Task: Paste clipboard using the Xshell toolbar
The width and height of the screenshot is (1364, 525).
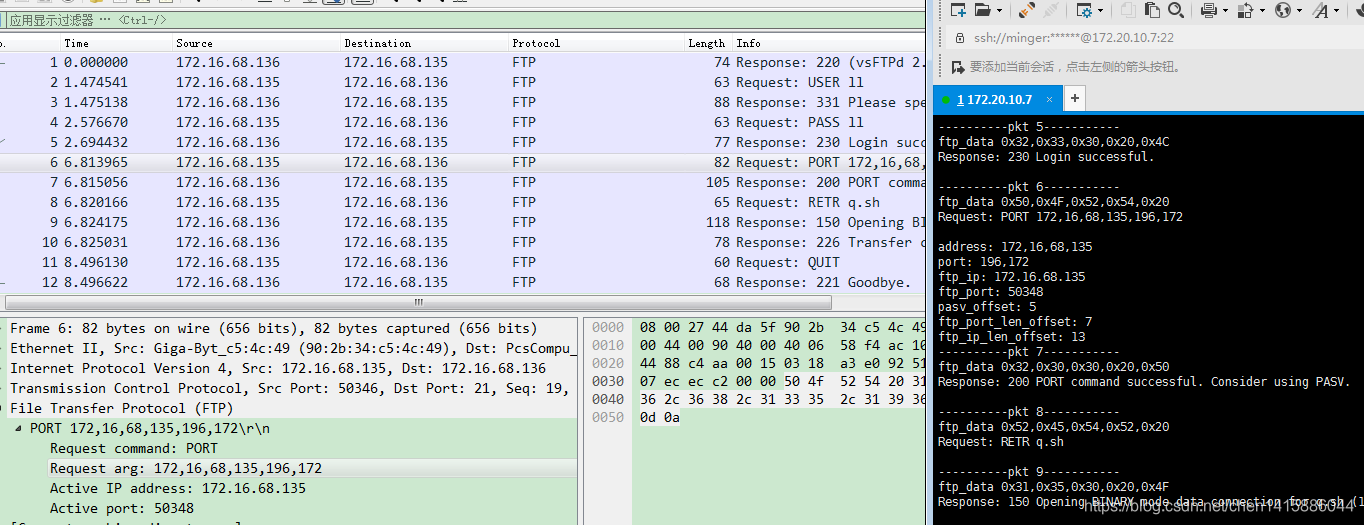Action: pos(1152,10)
